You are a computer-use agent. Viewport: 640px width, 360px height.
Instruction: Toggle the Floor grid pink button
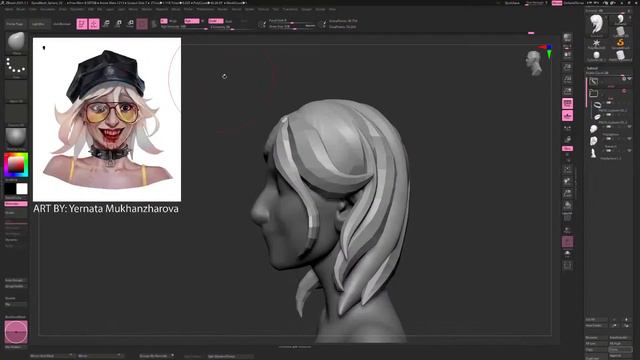pos(567,116)
